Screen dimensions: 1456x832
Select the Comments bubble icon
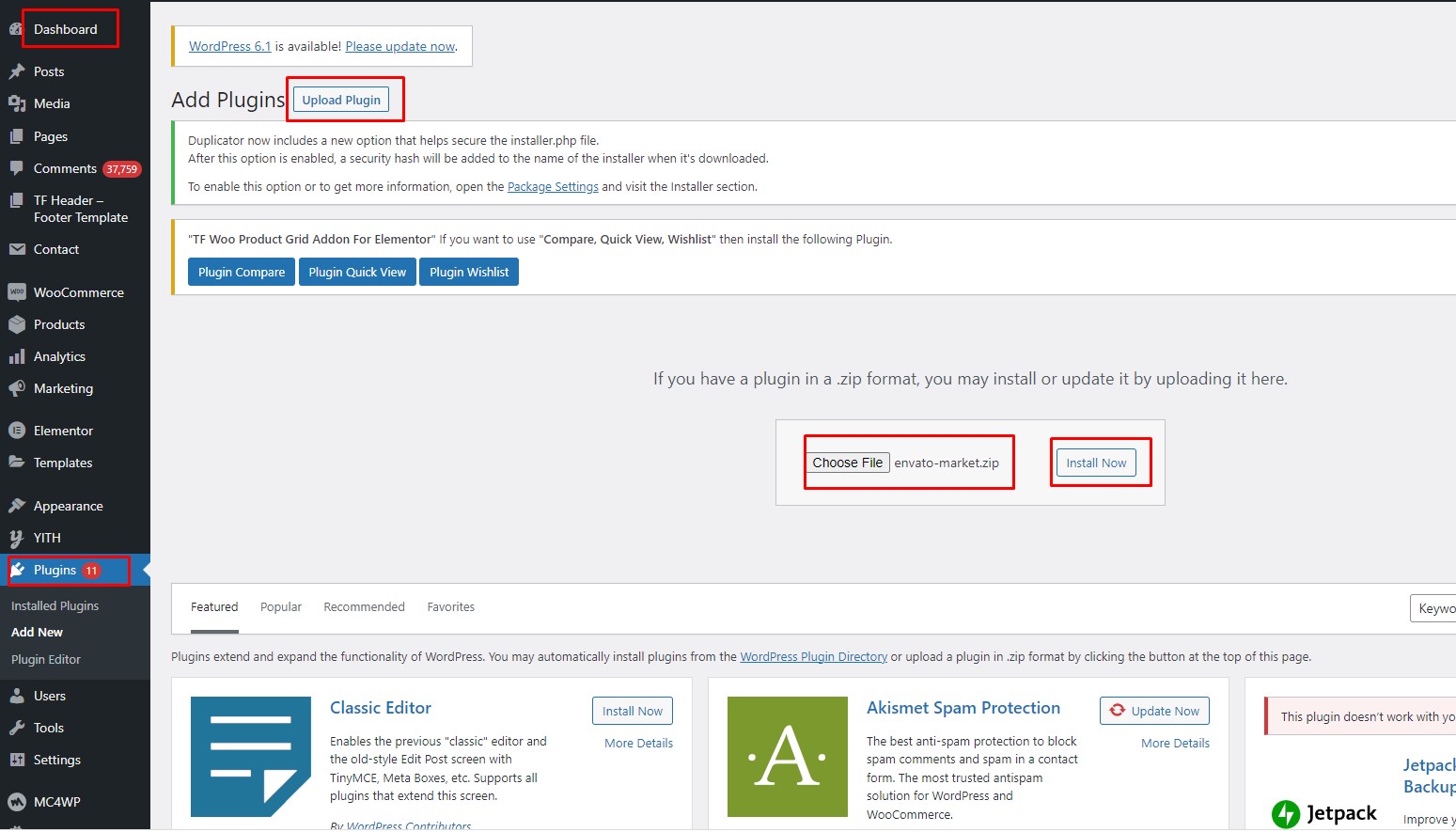(x=19, y=168)
